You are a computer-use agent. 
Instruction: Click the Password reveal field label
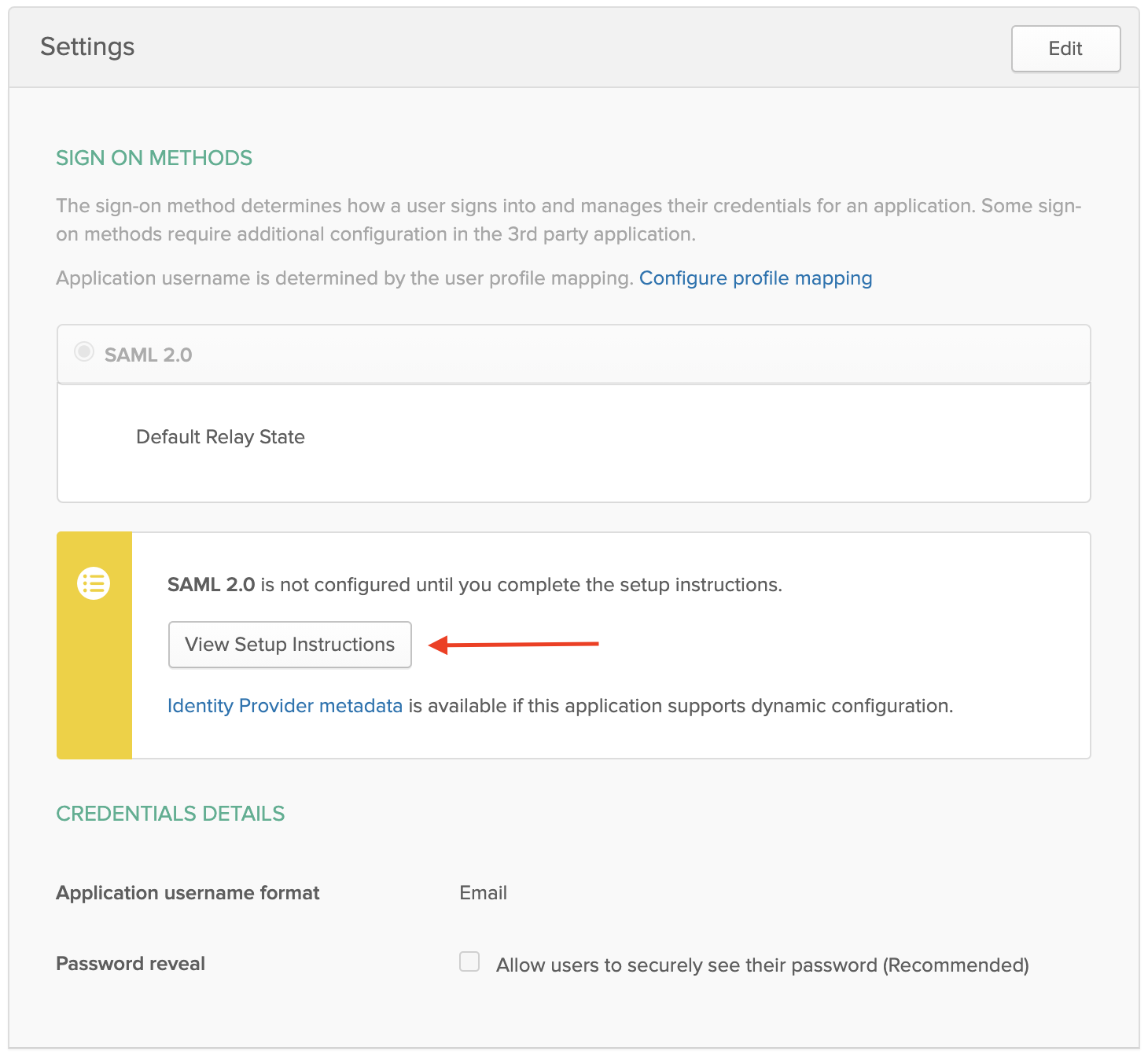131,964
